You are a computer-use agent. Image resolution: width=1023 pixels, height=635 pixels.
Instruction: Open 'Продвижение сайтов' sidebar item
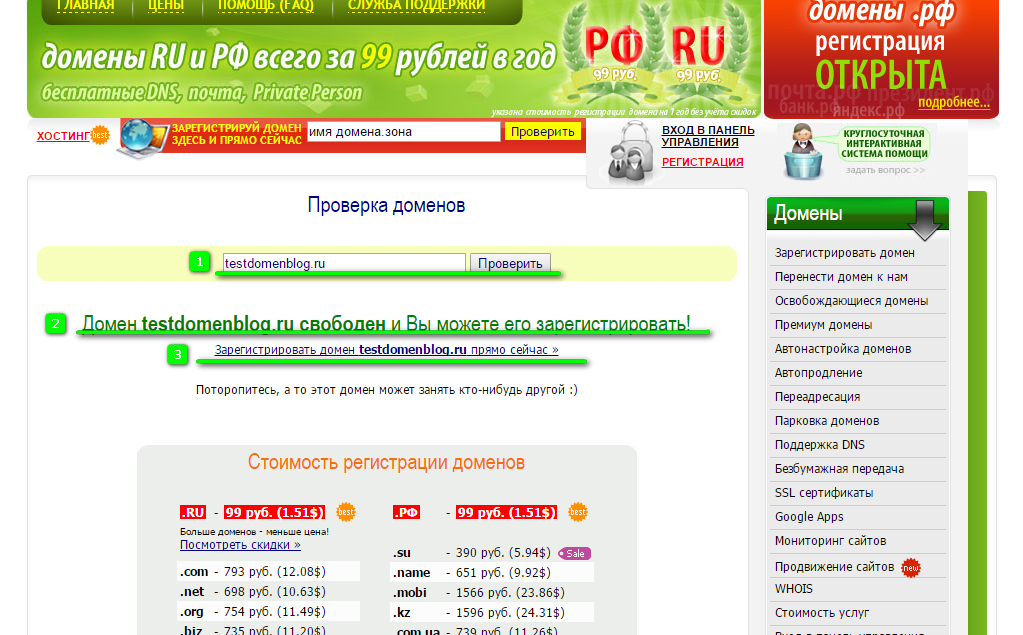(834, 566)
